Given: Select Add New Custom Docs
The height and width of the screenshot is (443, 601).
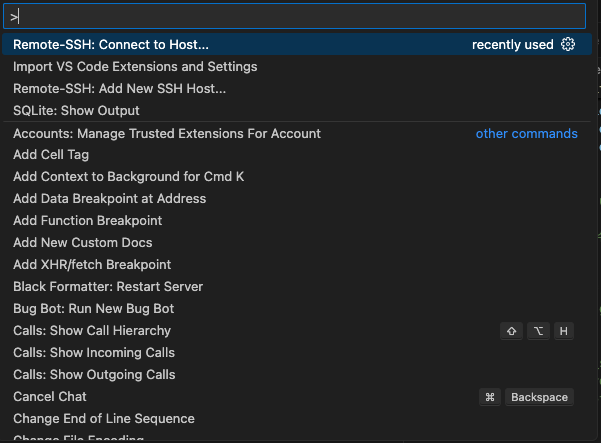Looking at the screenshot, I should tap(297, 243).
